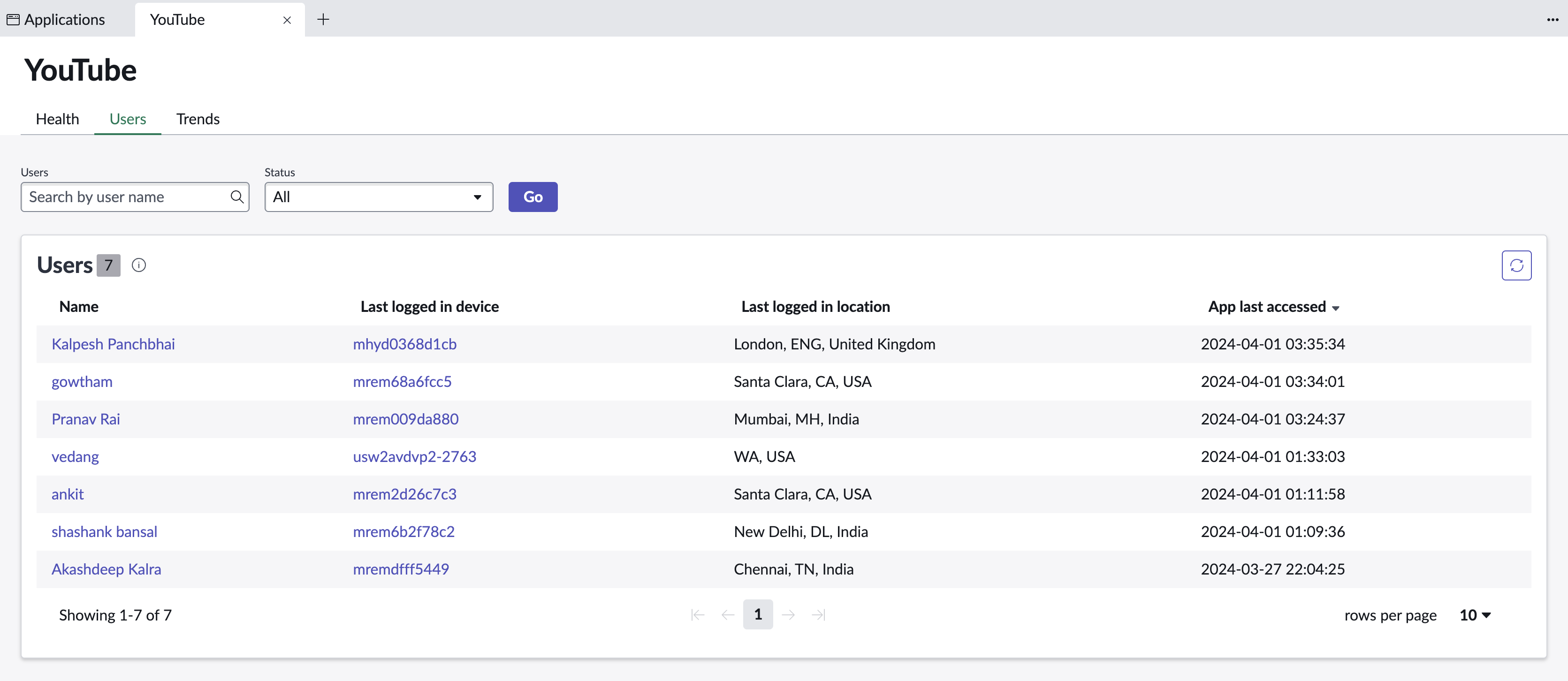Click the Name column header
1568x681 pixels.
tap(78, 307)
